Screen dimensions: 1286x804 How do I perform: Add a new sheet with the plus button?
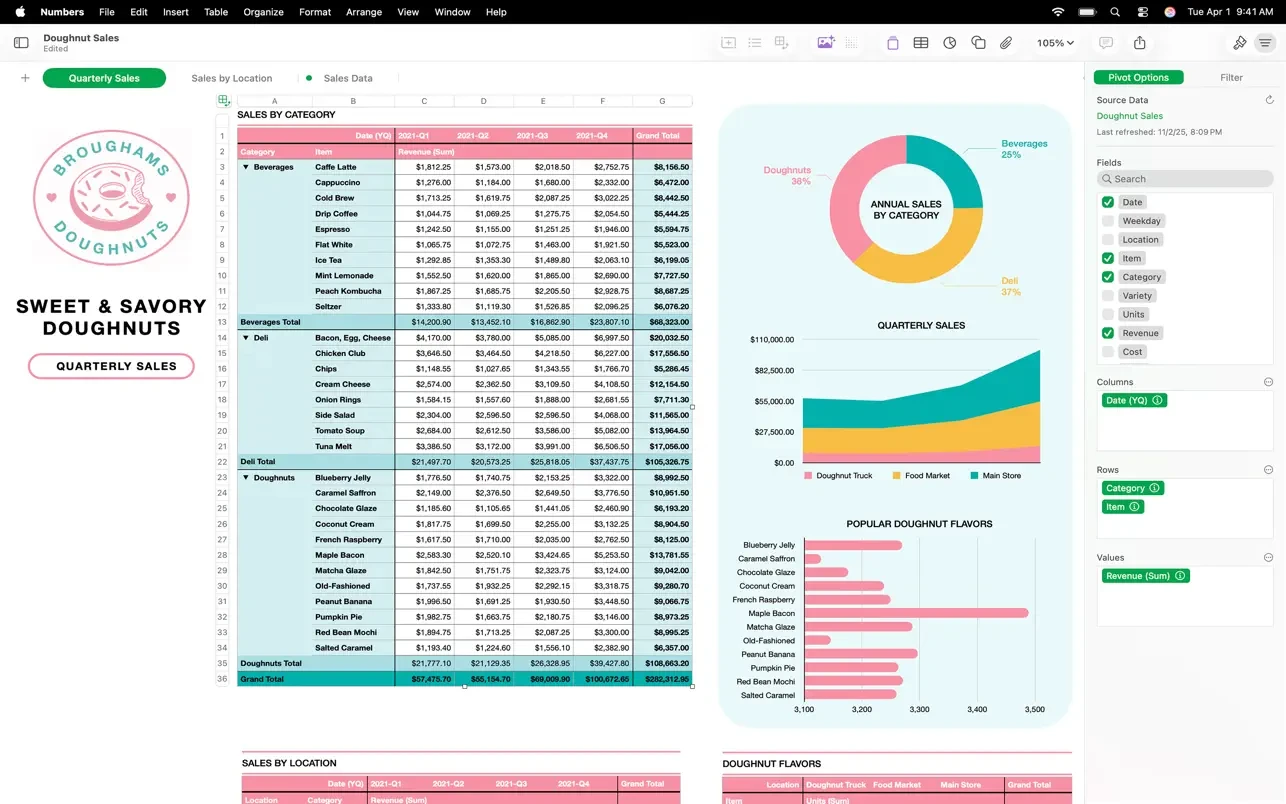click(24, 77)
